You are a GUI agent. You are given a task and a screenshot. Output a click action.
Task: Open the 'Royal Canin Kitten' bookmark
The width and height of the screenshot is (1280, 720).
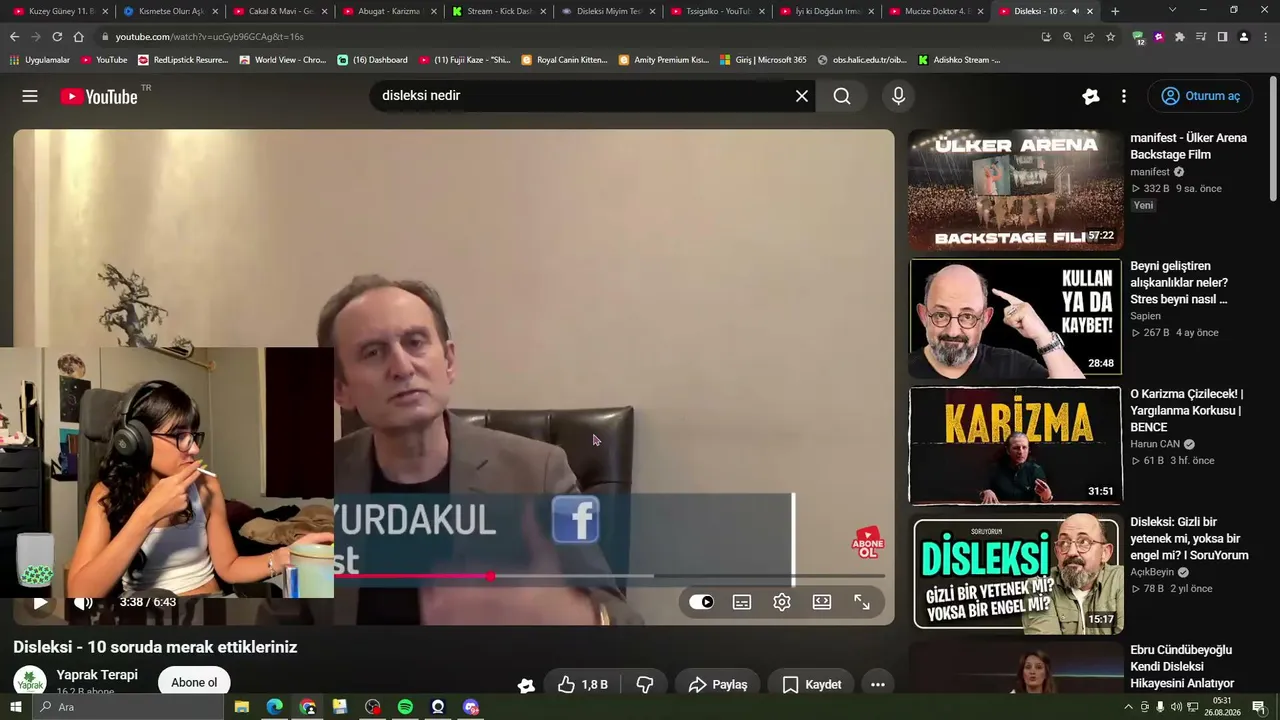pos(564,60)
